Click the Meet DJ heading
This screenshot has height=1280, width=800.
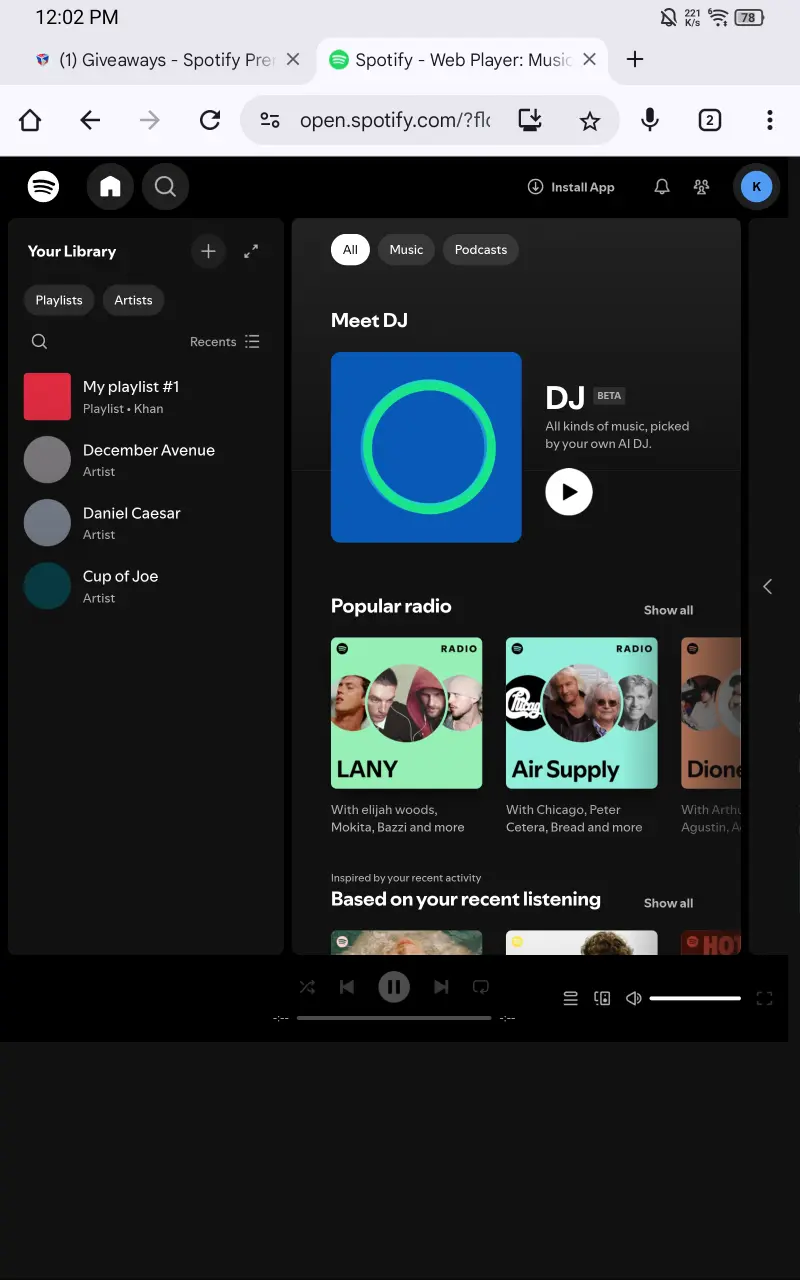click(369, 320)
